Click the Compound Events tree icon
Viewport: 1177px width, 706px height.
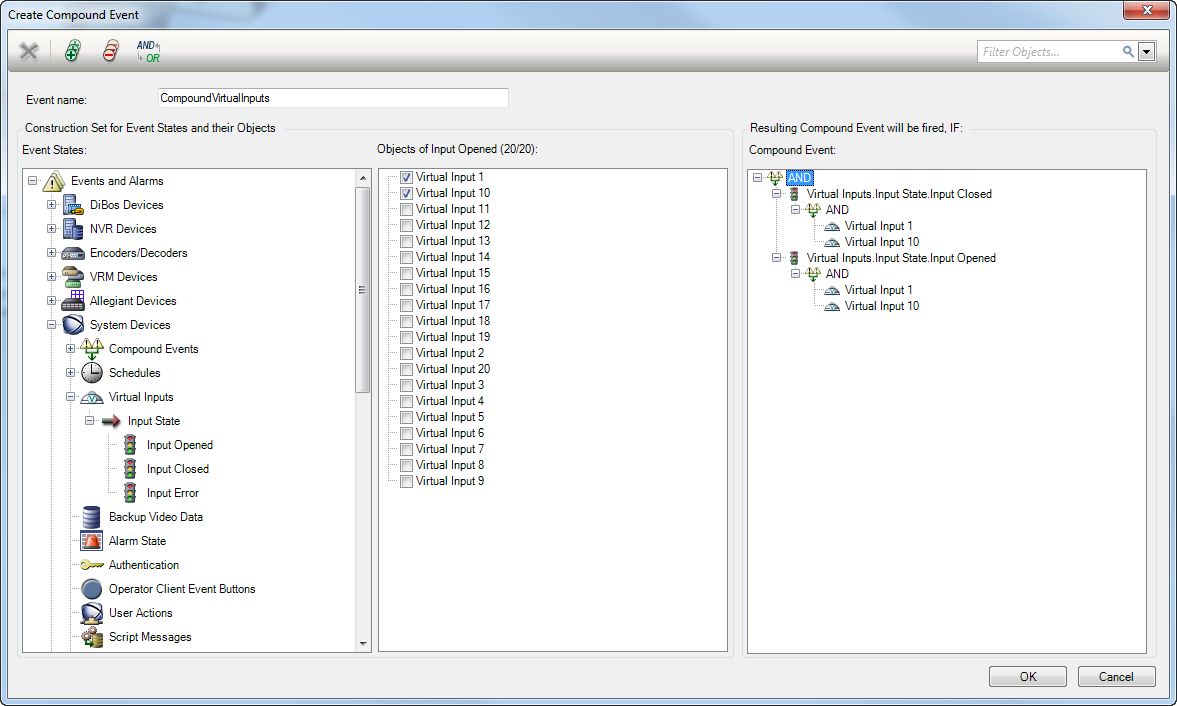click(92, 349)
